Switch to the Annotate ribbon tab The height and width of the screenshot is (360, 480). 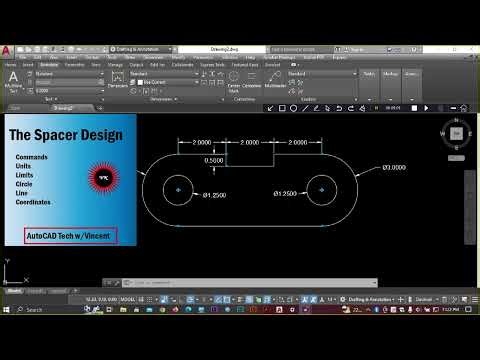[49, 65]
